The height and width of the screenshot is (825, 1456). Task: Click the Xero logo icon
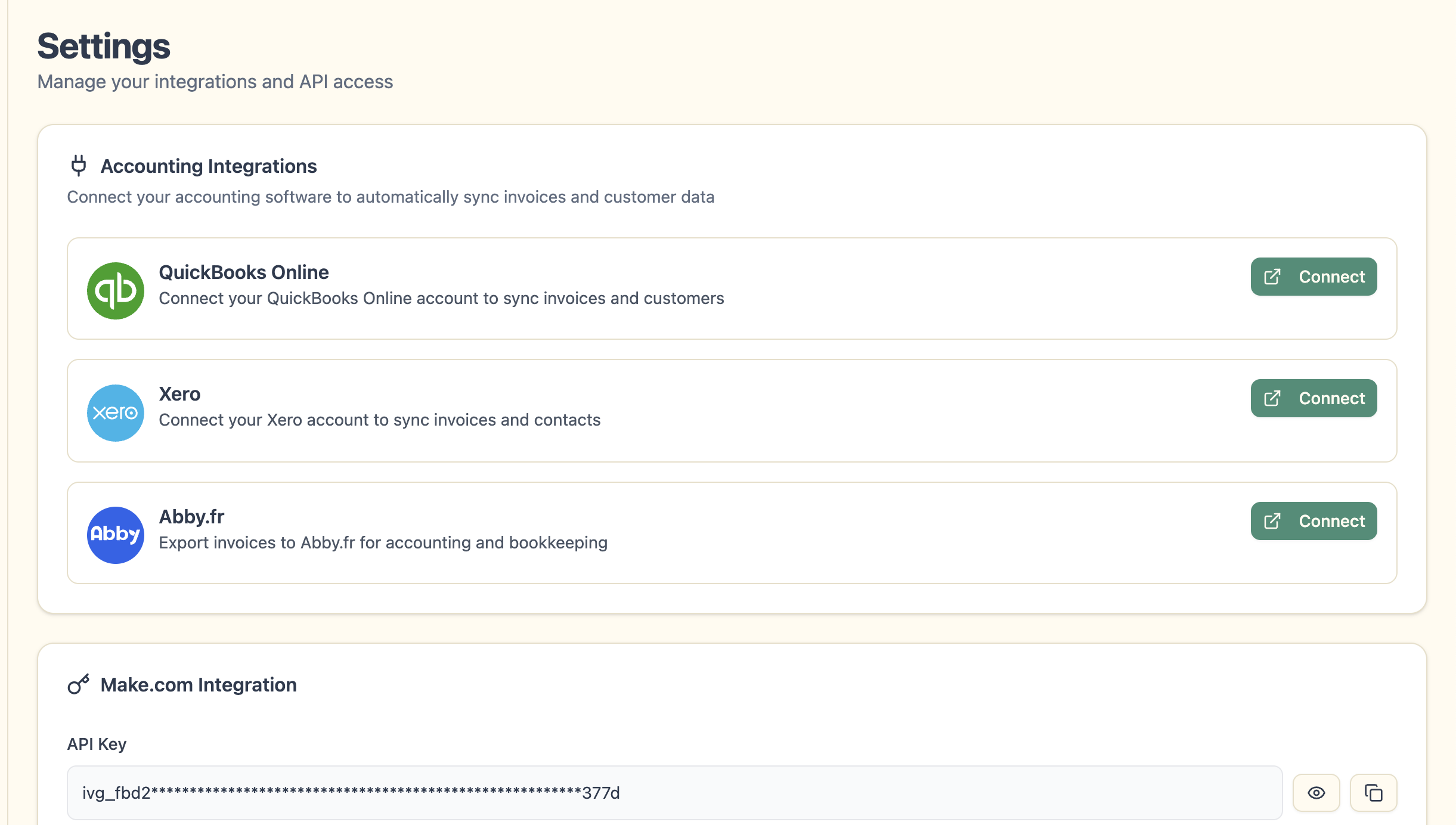[116, 412]
